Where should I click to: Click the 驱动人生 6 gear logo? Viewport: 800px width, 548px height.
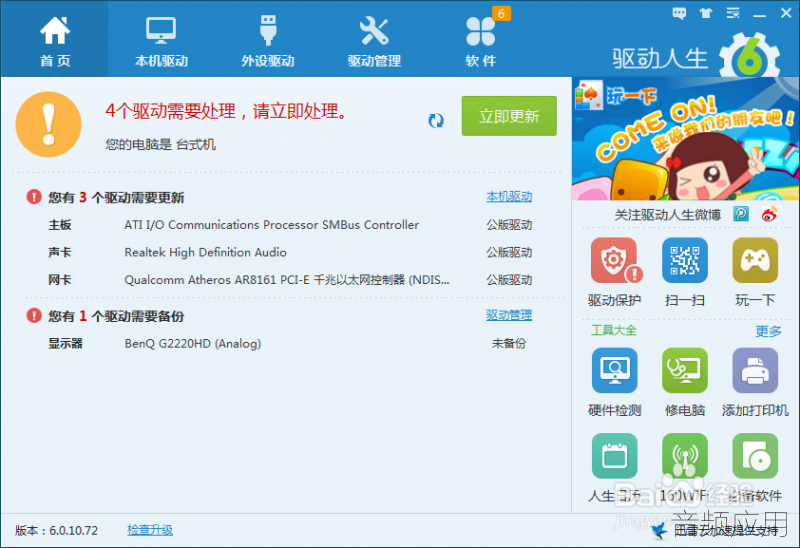coord(749,55)
